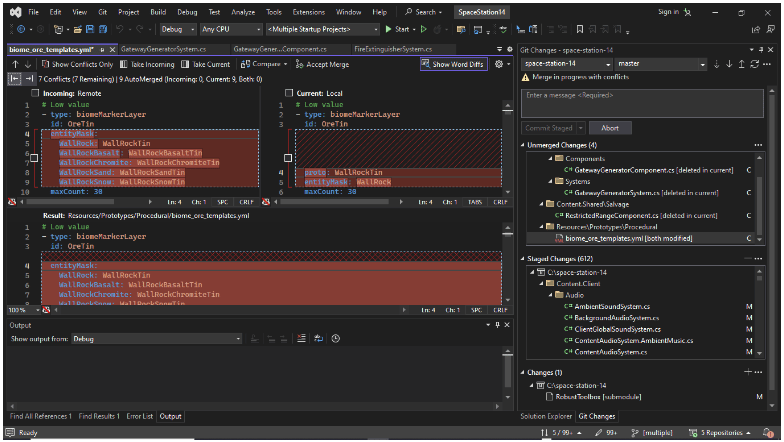Go to next conflict with down arrow
The width and height of the screenshot is (784, 442).
[28, 64]
